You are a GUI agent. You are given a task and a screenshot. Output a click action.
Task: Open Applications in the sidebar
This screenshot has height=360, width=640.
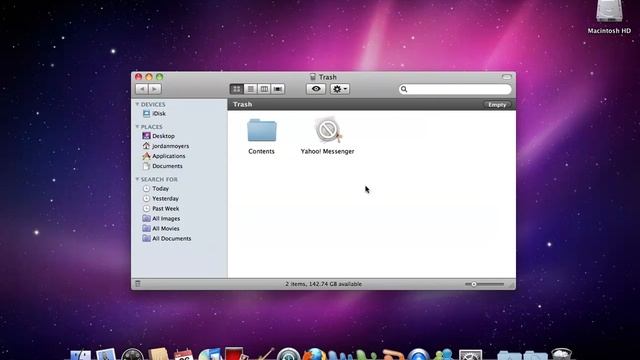(x=164, y=156)
